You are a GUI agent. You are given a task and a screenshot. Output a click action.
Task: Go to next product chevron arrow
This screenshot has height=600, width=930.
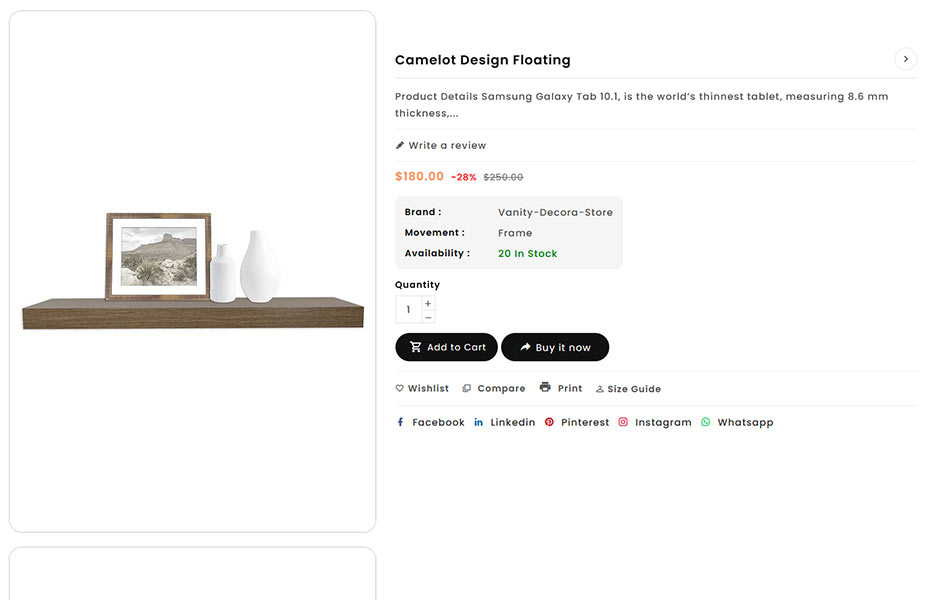905,59
